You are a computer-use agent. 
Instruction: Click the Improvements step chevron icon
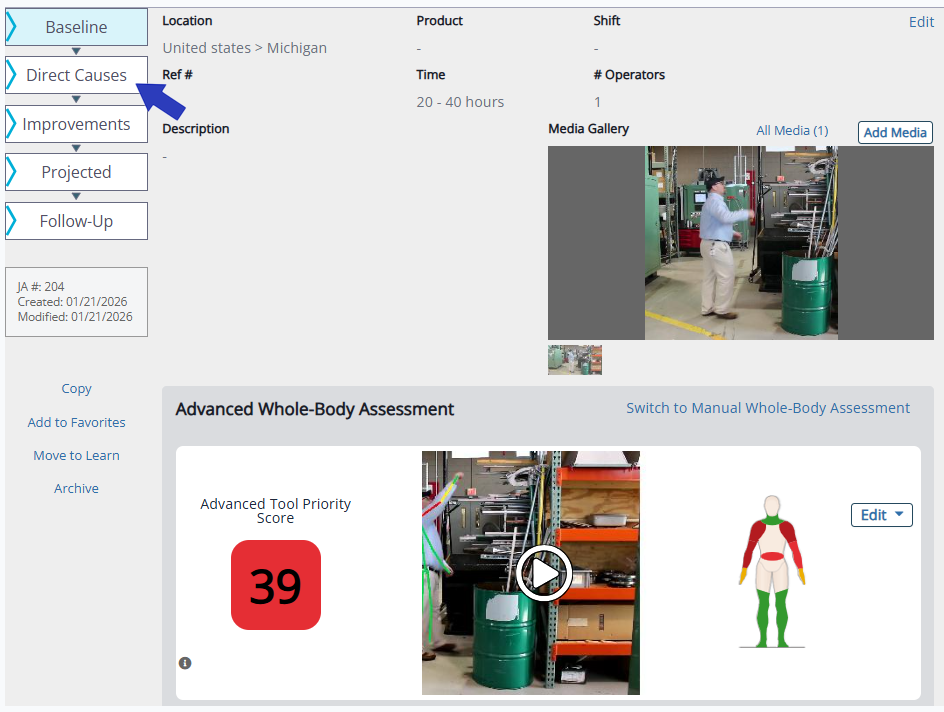(x=12, y=124)
